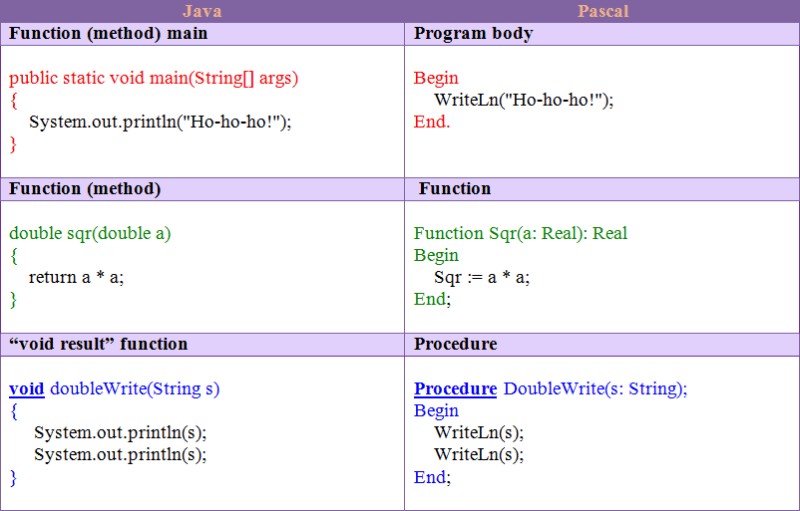This screenshot has width=800, height=511.
Task: Click the "double sqr(double a)" line
Action: coord(90,233)
